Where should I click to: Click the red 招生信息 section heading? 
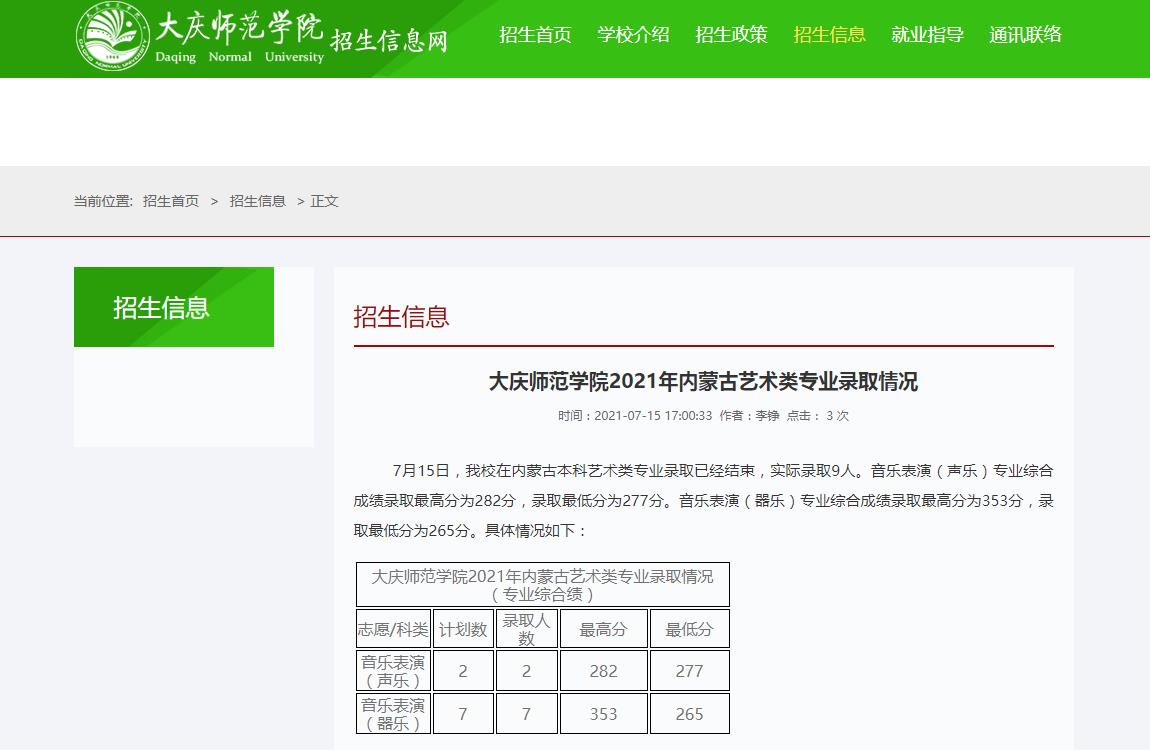[401, 317]
